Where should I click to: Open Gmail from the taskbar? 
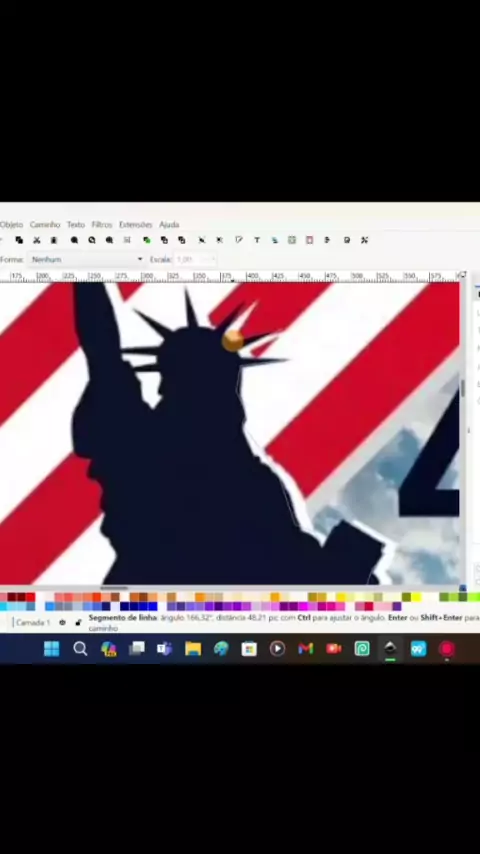point(306,649)
